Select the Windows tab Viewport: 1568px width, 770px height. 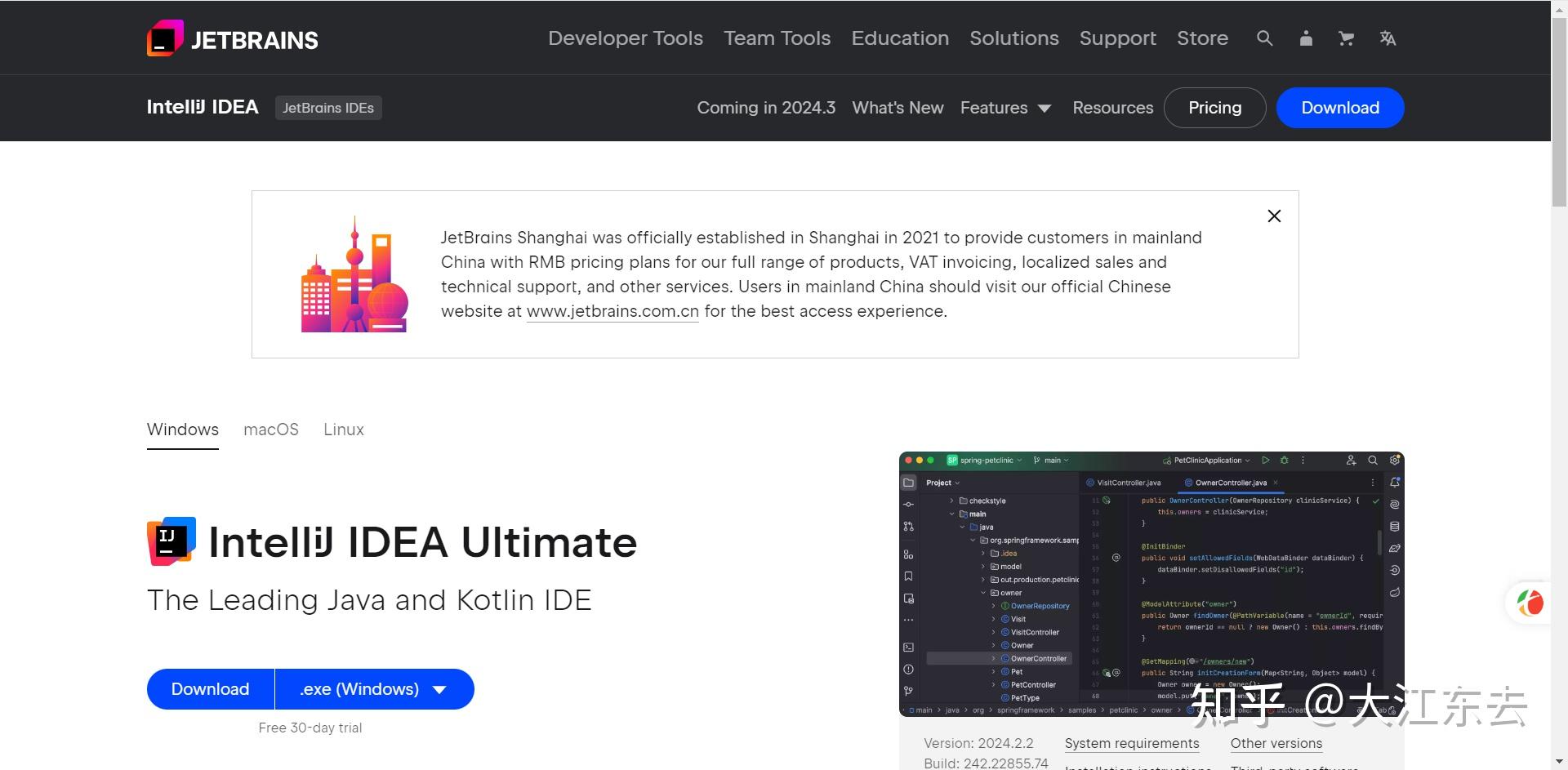coord(183,430)
